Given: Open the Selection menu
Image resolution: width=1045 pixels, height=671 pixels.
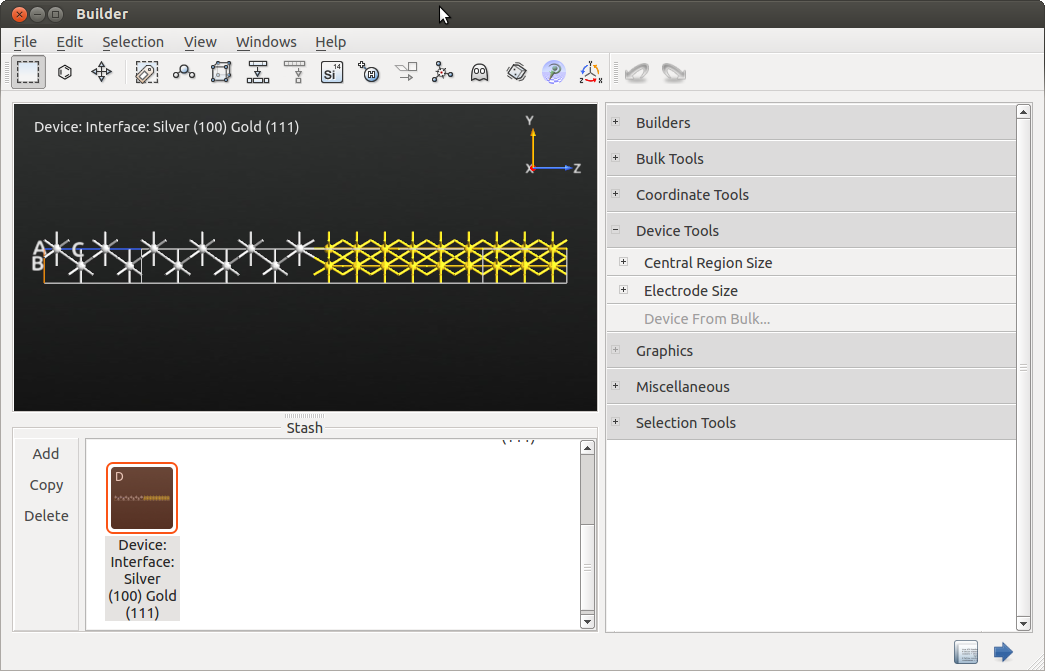Looking at the screenshot, I should click(x=133, y=42).
